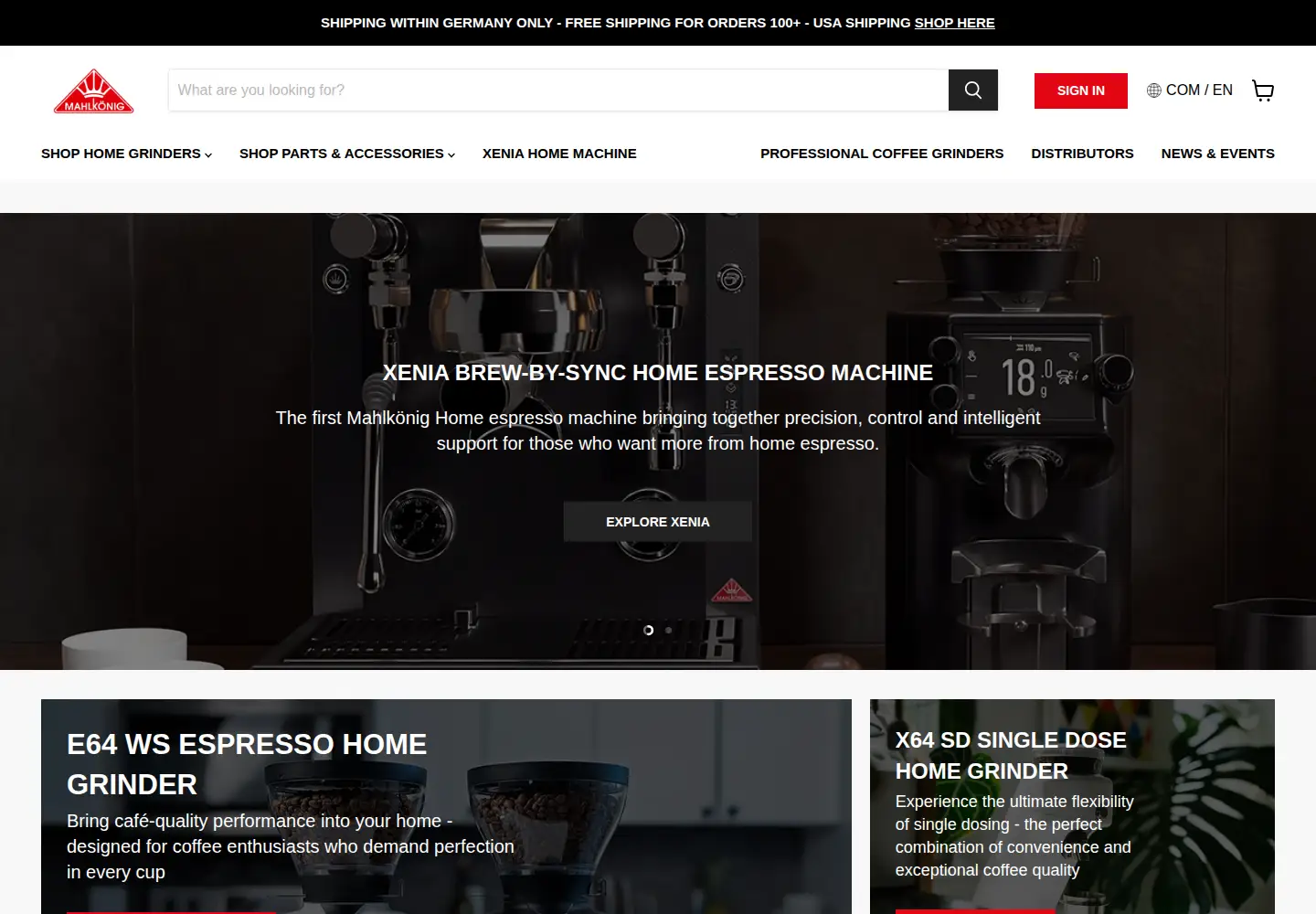Open the shopping cart
This screenshot has width=1316, height=914.
point(1263,90)
